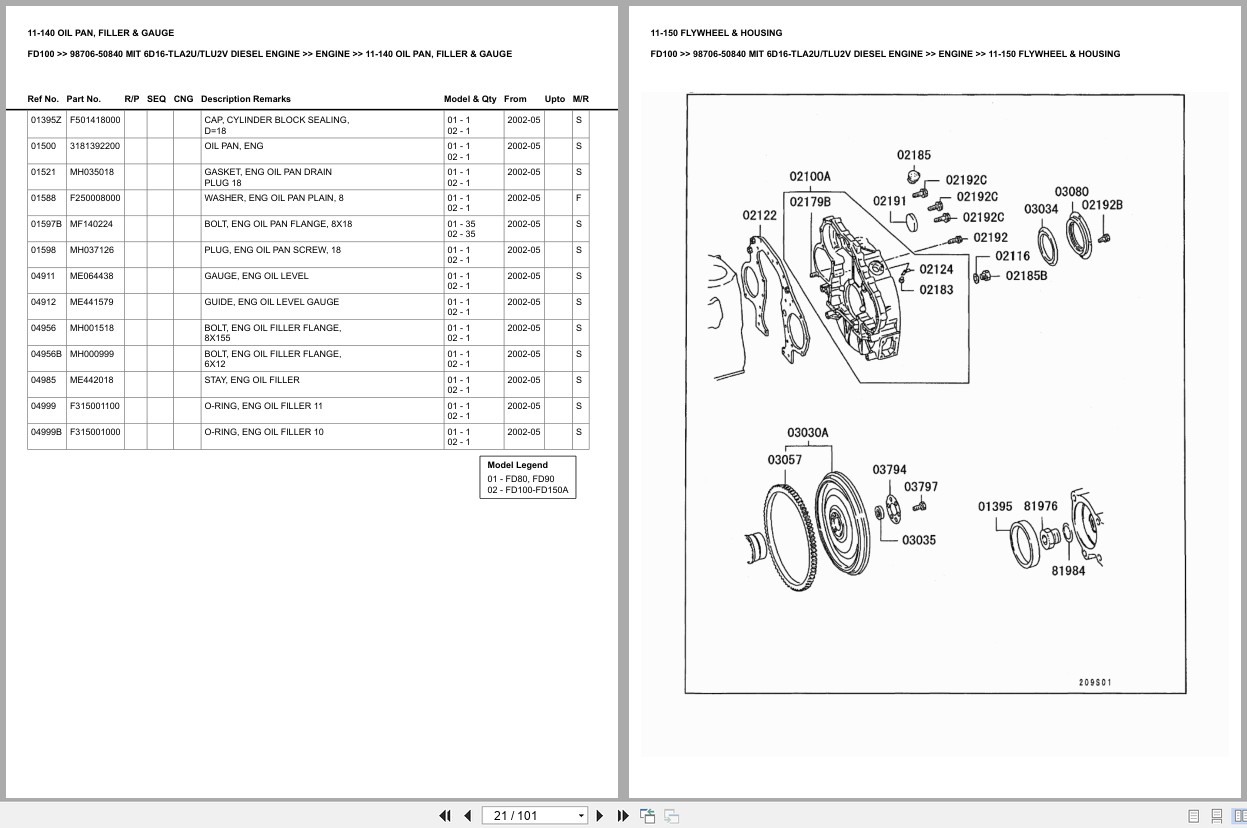Select part number MH035018
This screenshot has width=1247, height=828.
tap(92, 172)
